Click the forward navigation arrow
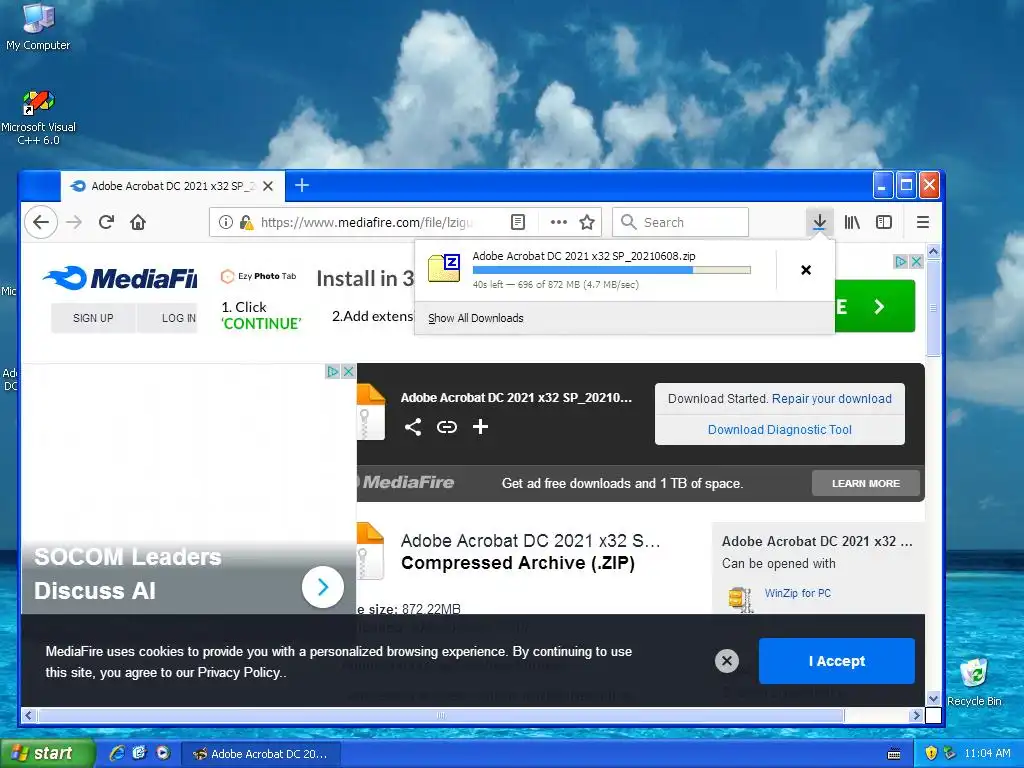Viewport: 1024px width, 768px height. coord(74,223)
